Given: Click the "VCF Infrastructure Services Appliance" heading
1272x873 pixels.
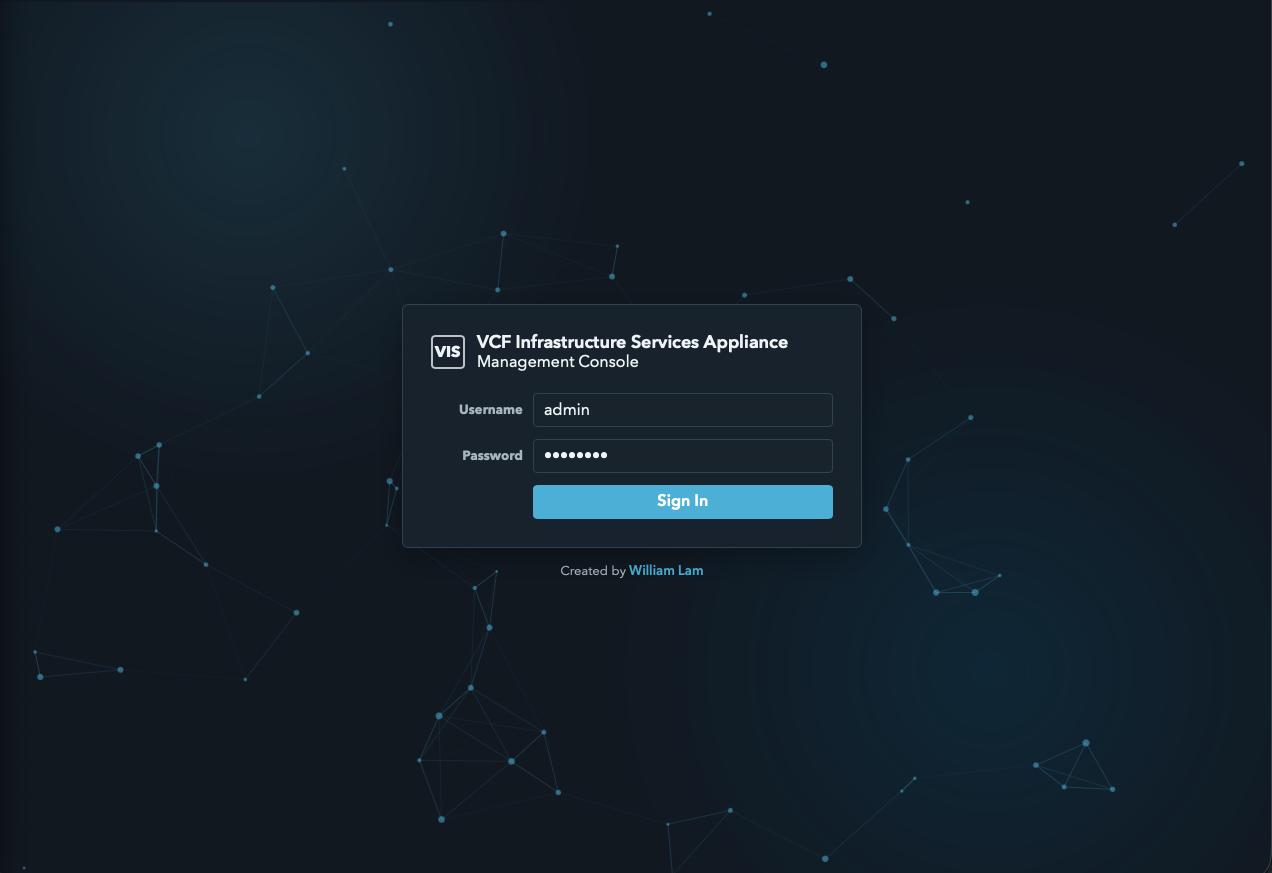Looking at the screenshot, I should [632, 342].
